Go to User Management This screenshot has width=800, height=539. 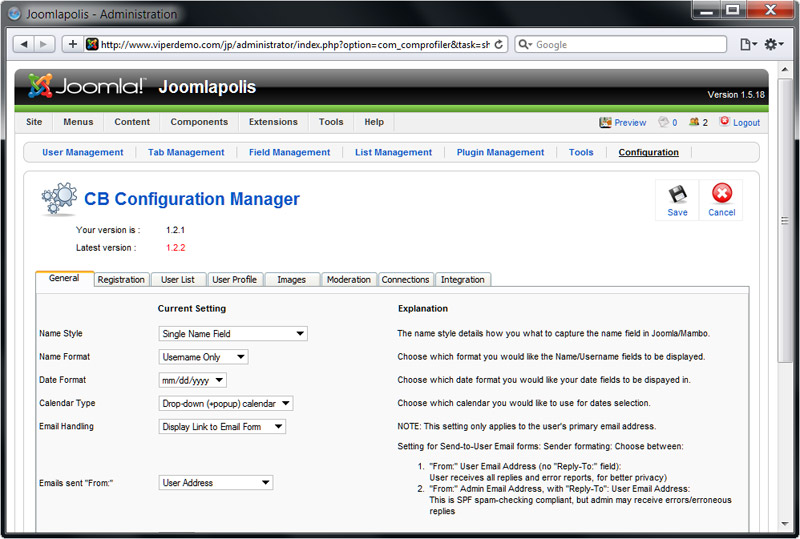tap(83, 152)
